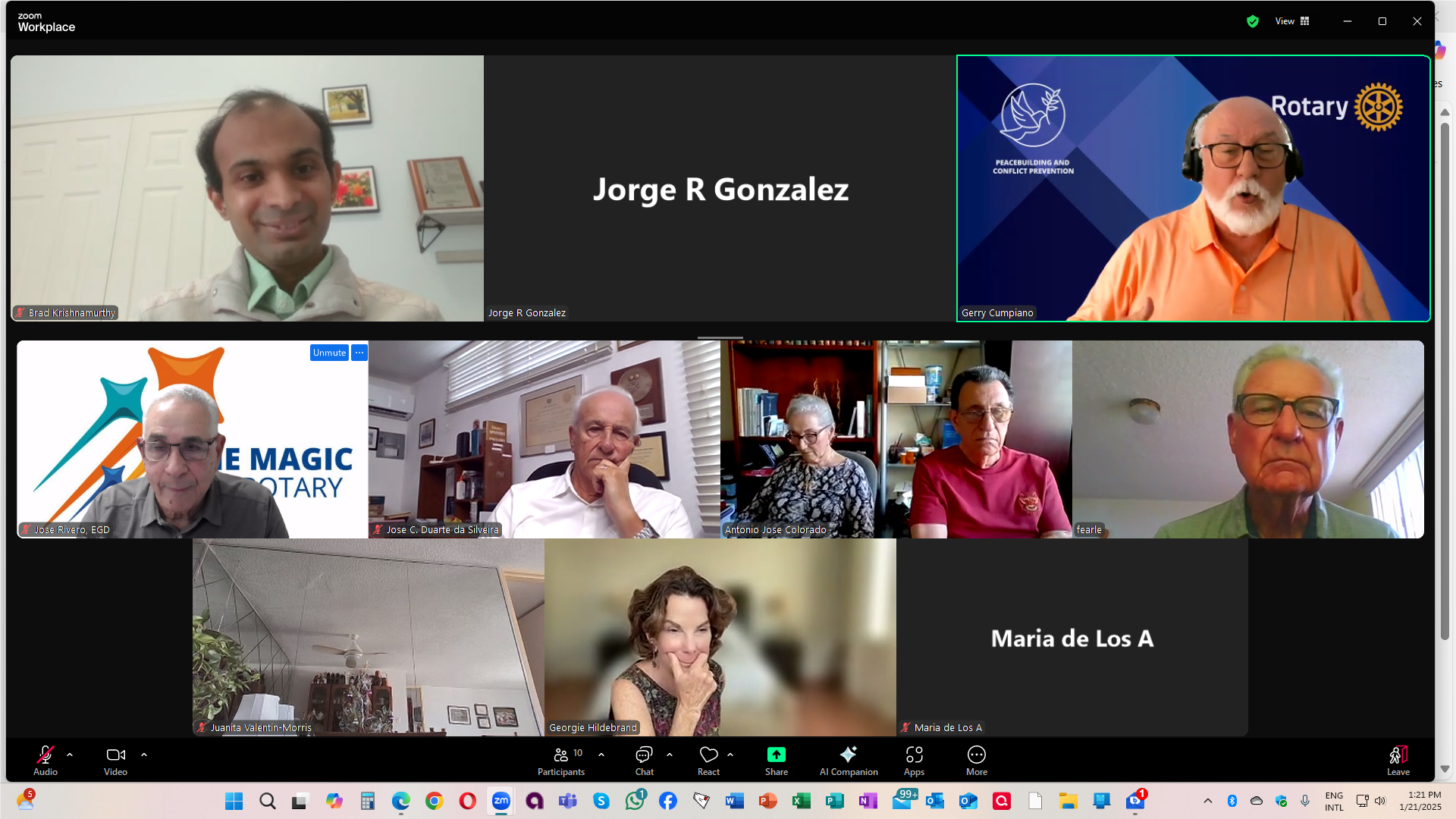Leave the meeting

1398,760
